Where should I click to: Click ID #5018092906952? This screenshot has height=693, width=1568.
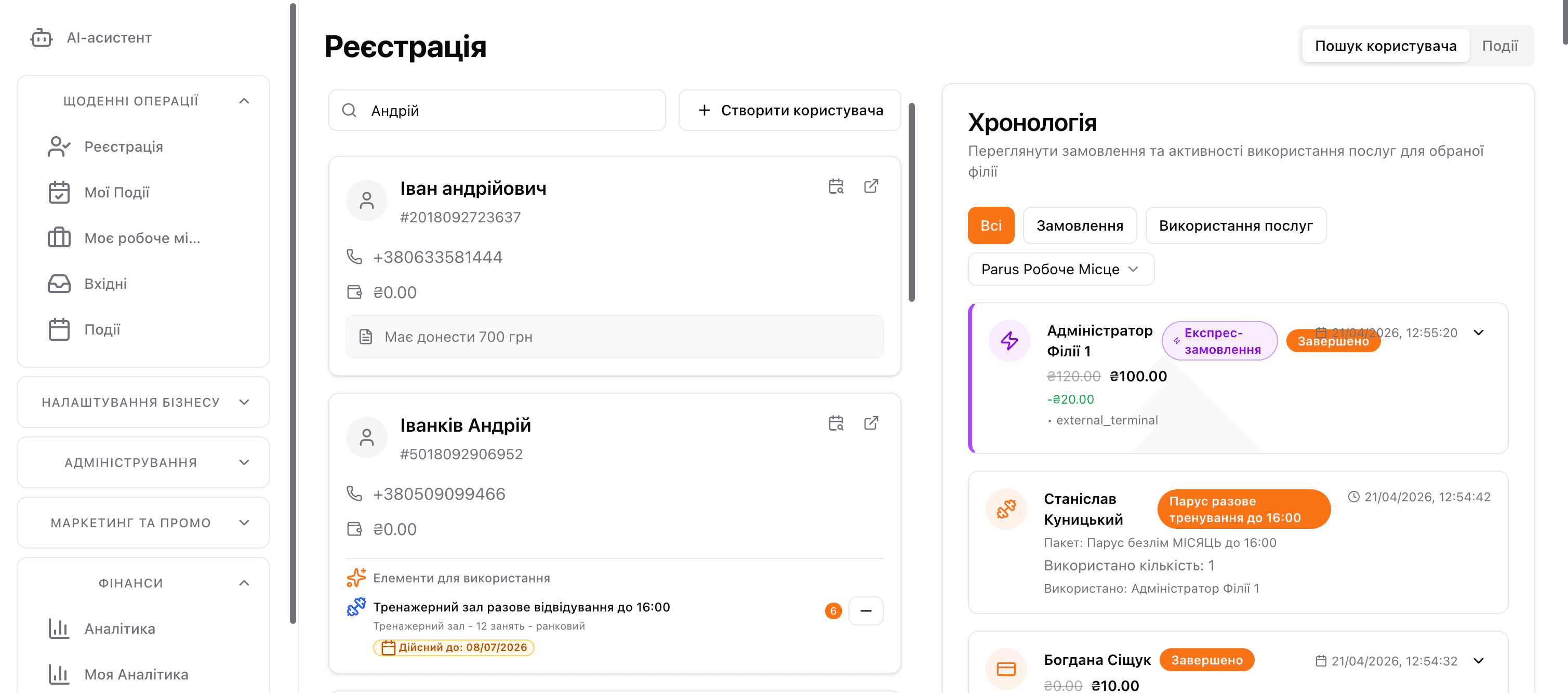click(461, 454)
